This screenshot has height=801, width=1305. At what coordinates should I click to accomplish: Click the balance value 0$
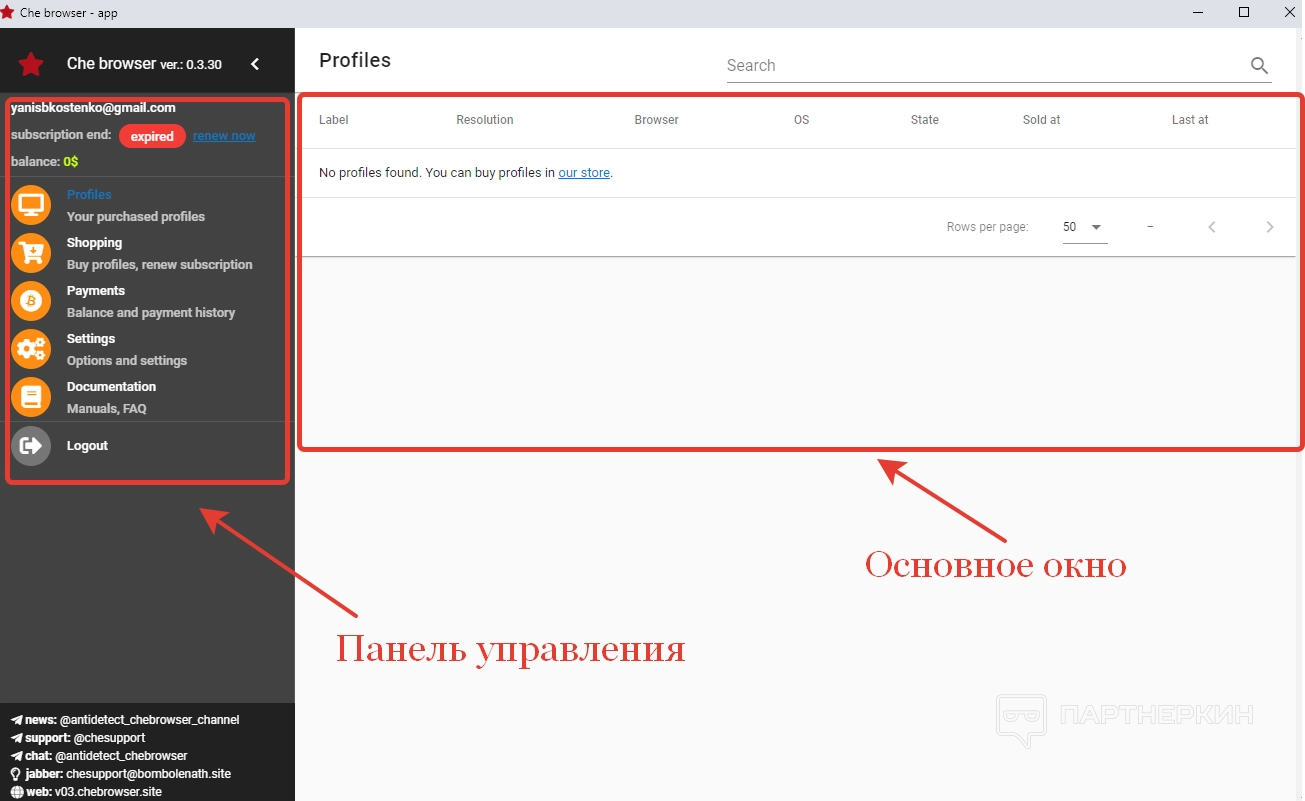71,161
